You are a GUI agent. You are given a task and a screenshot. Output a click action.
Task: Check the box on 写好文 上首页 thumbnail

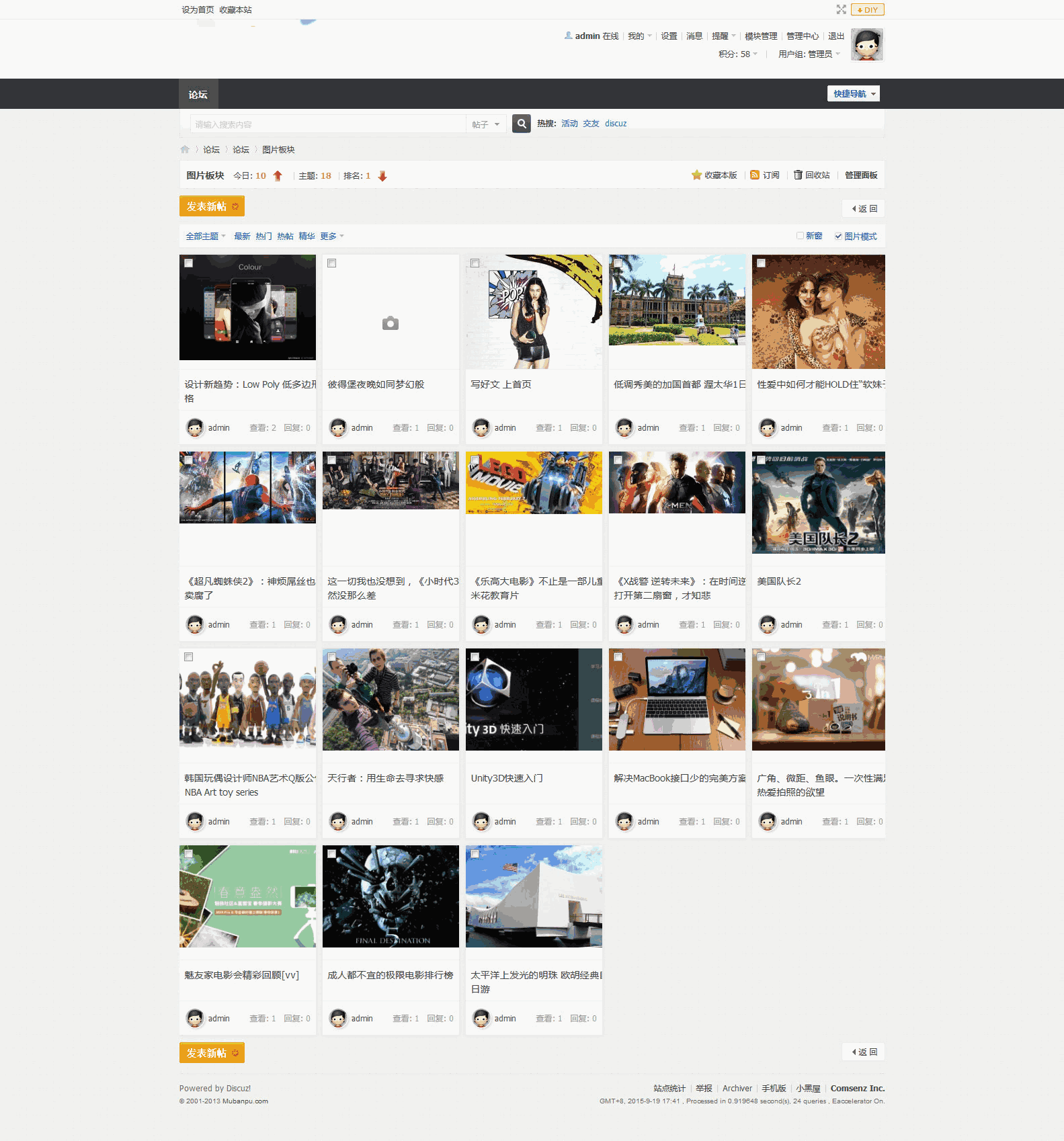475,263
